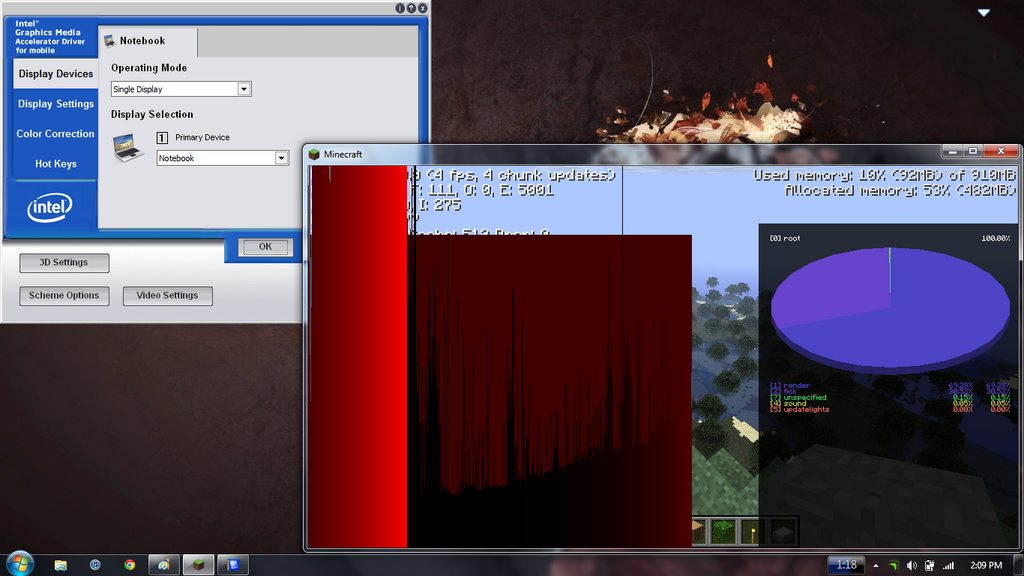Click the Intel logo

50,208
